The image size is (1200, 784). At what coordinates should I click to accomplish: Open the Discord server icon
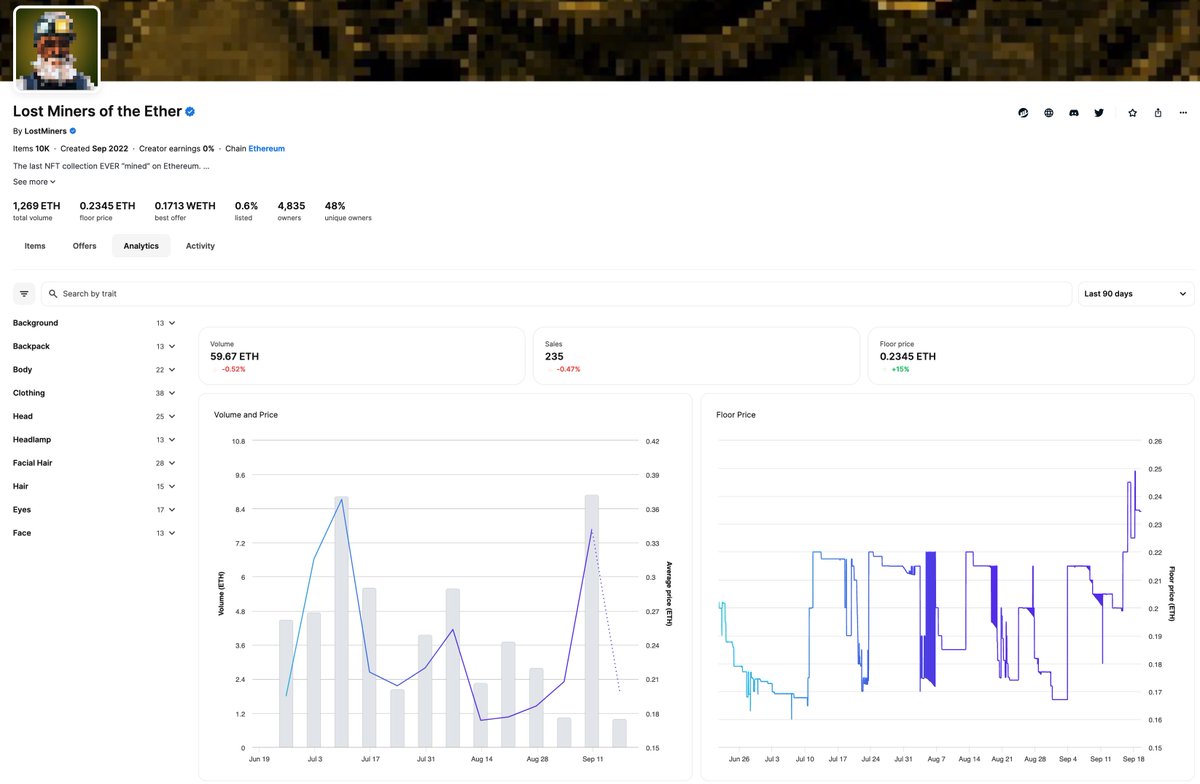1074,113
